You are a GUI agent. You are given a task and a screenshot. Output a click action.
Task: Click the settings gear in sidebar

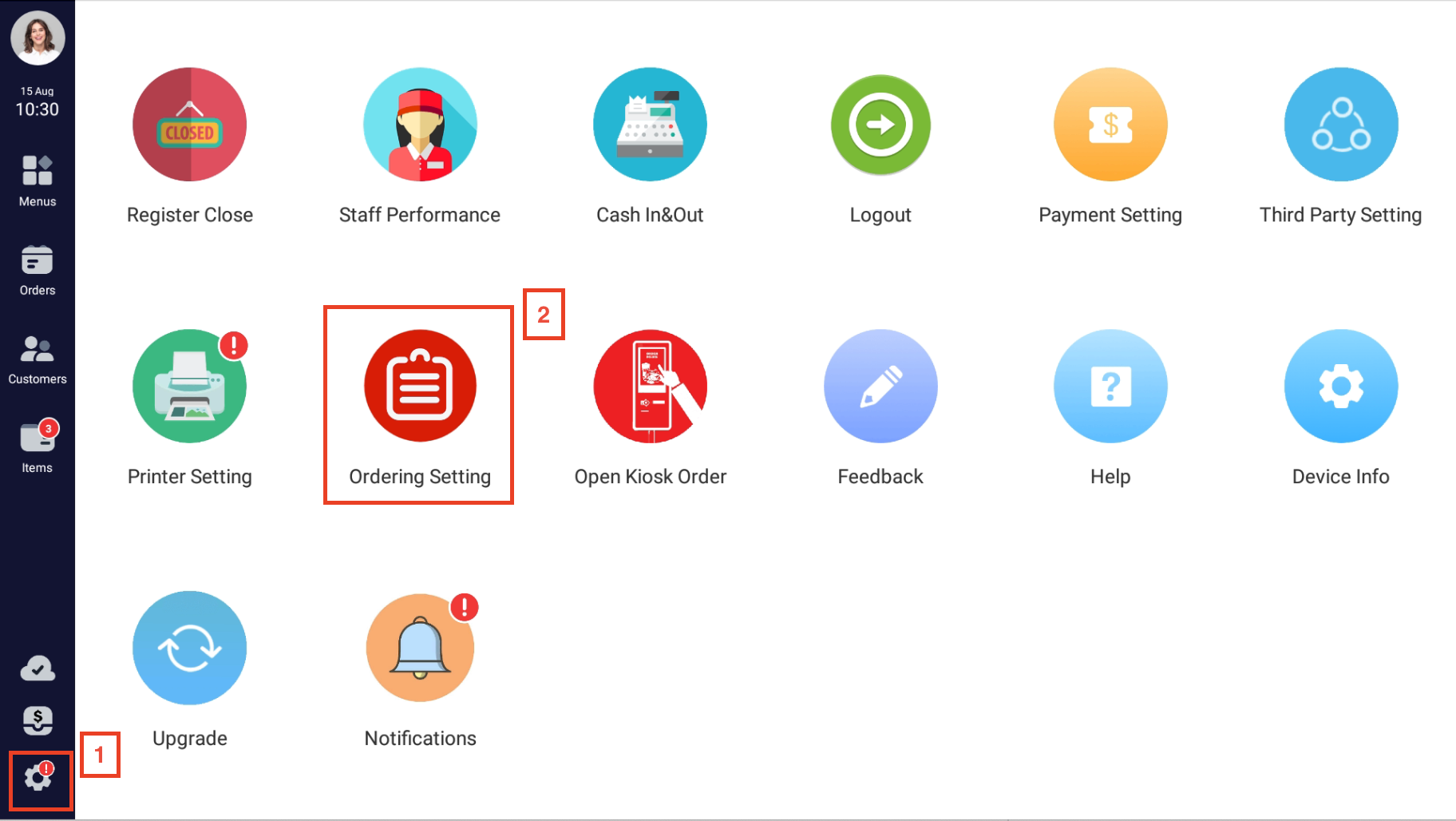tap(38, 778)
